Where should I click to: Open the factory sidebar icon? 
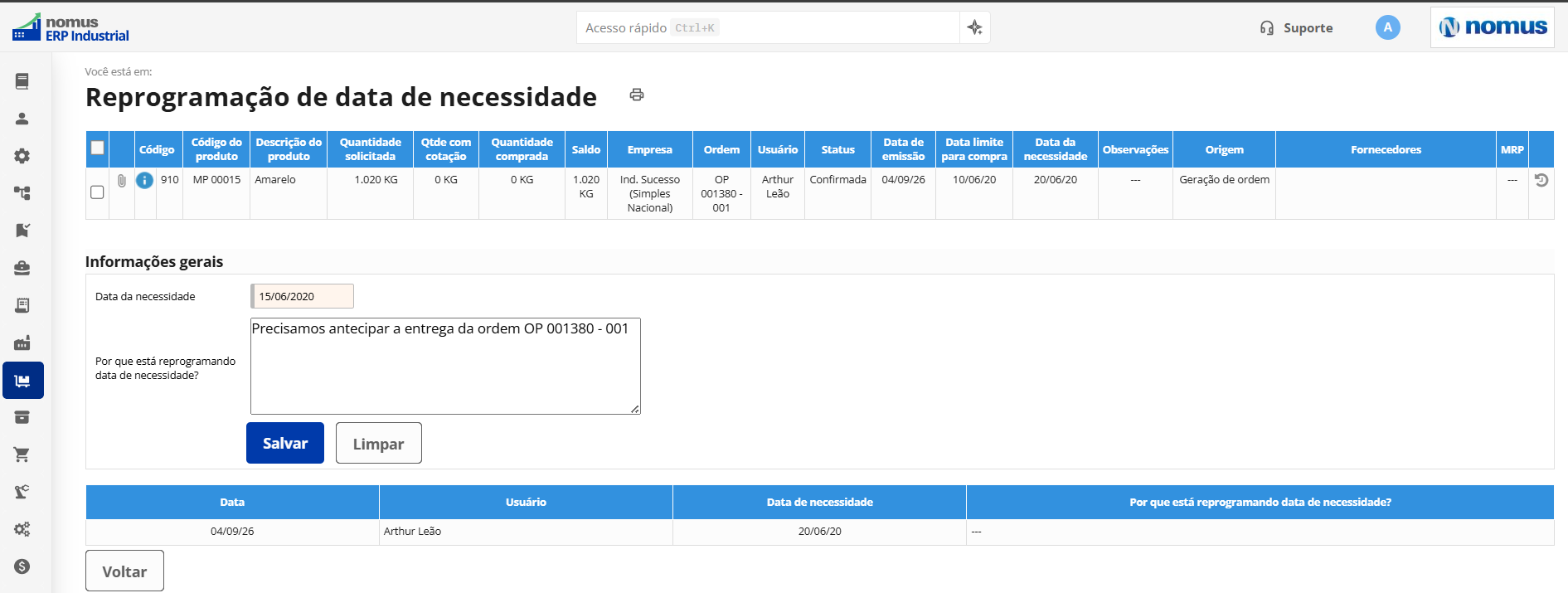click(x=22, y=343)
